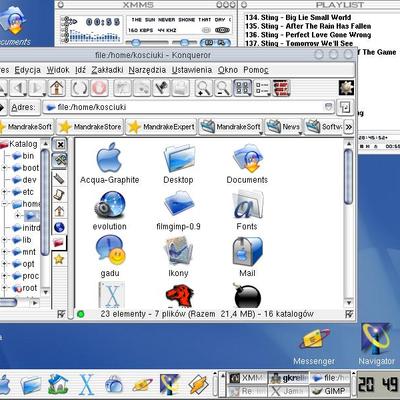Open the filmgimp-0.9 folder
This screenshot has width=400, height=400.
(178, 211)
